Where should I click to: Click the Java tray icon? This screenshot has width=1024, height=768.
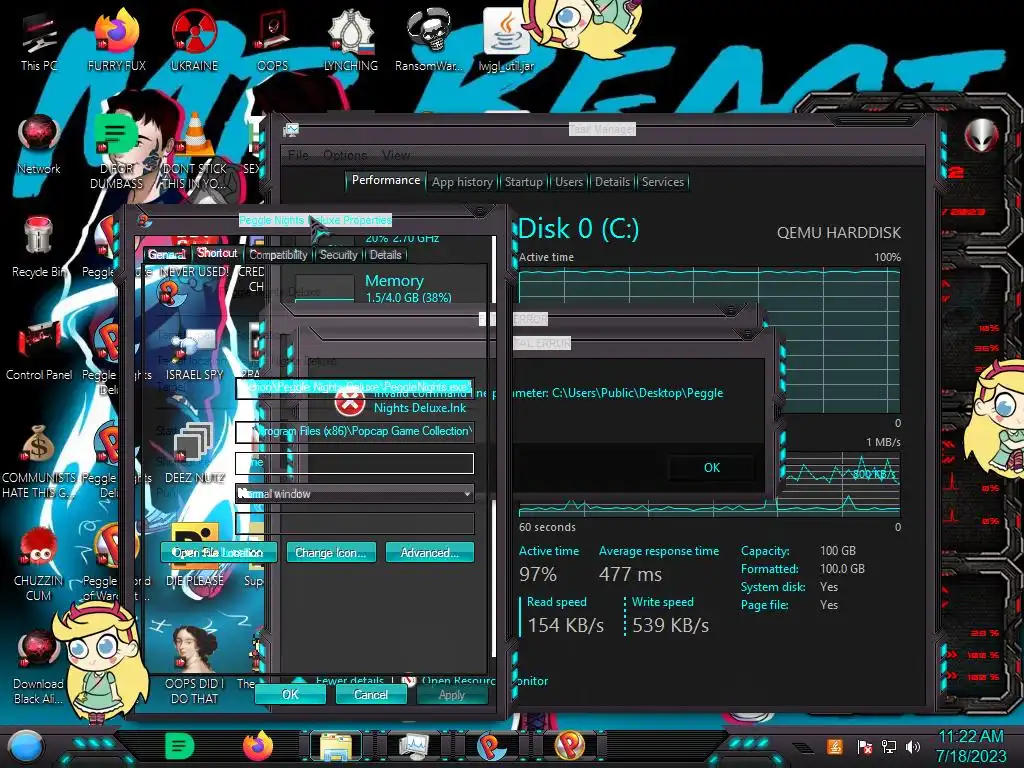(835, 746)
